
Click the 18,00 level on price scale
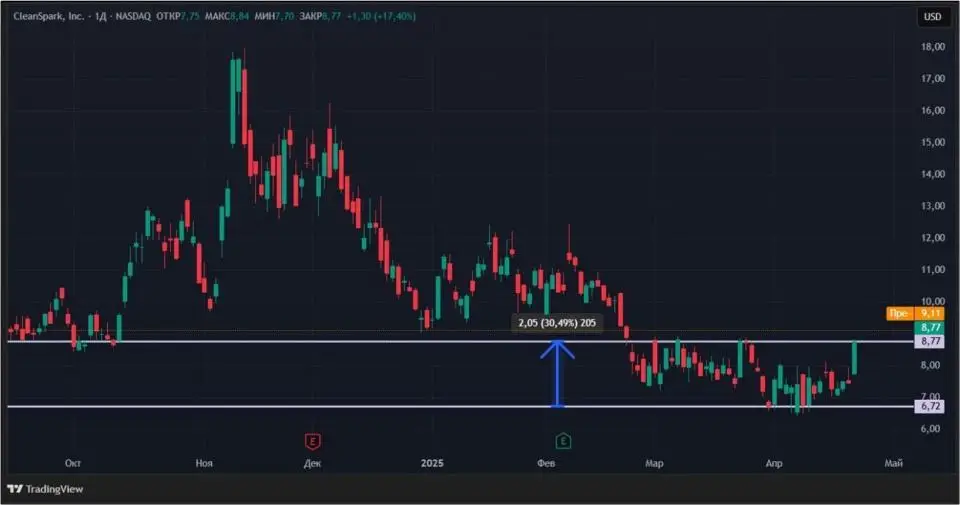point(932,47)
